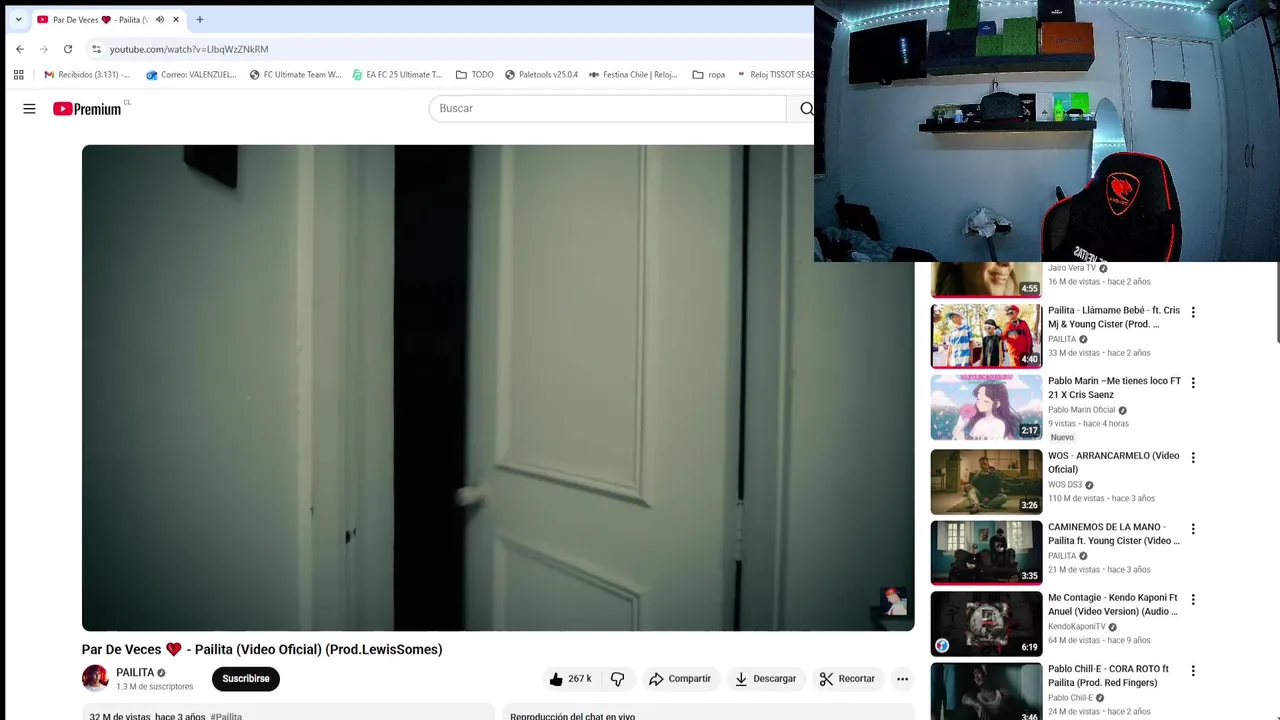Subscribe with the Suscribirse button

point(246,679)
